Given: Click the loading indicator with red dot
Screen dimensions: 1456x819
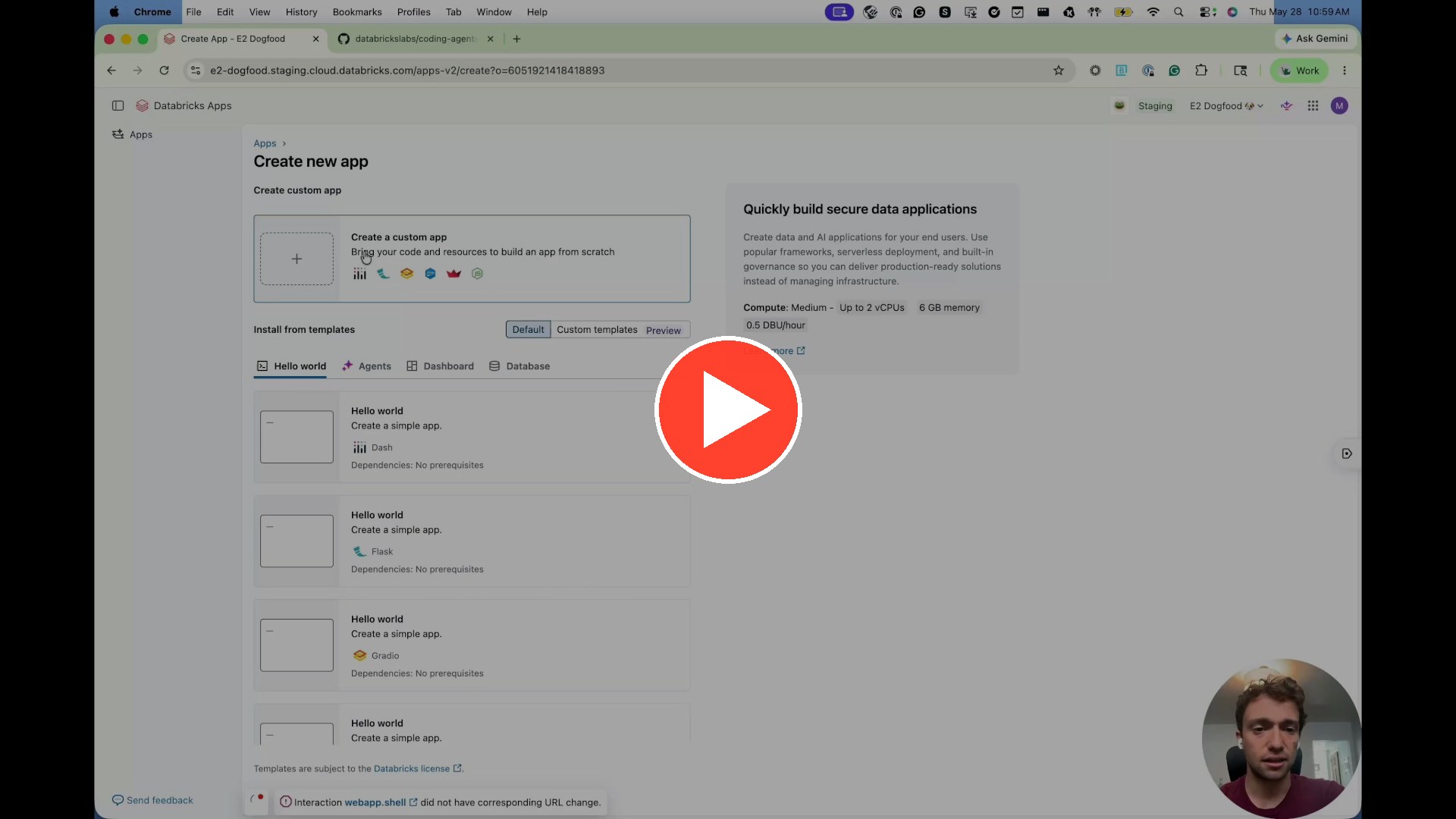Looking at the screenshot, I should click(x=257, y=800).
